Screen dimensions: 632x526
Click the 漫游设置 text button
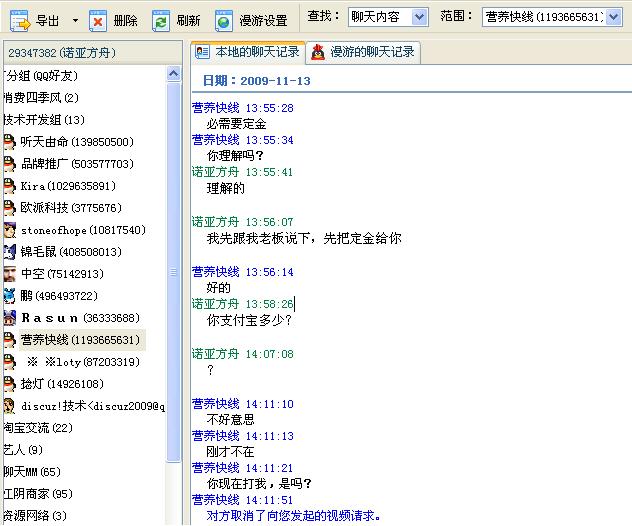(263, 21)
